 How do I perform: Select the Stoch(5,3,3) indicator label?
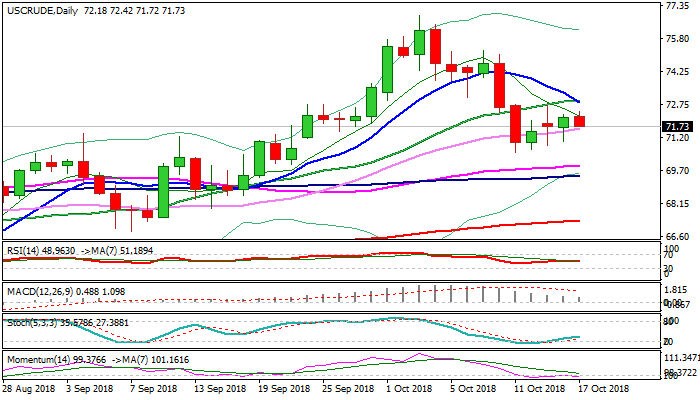click(x=28, y=324)
